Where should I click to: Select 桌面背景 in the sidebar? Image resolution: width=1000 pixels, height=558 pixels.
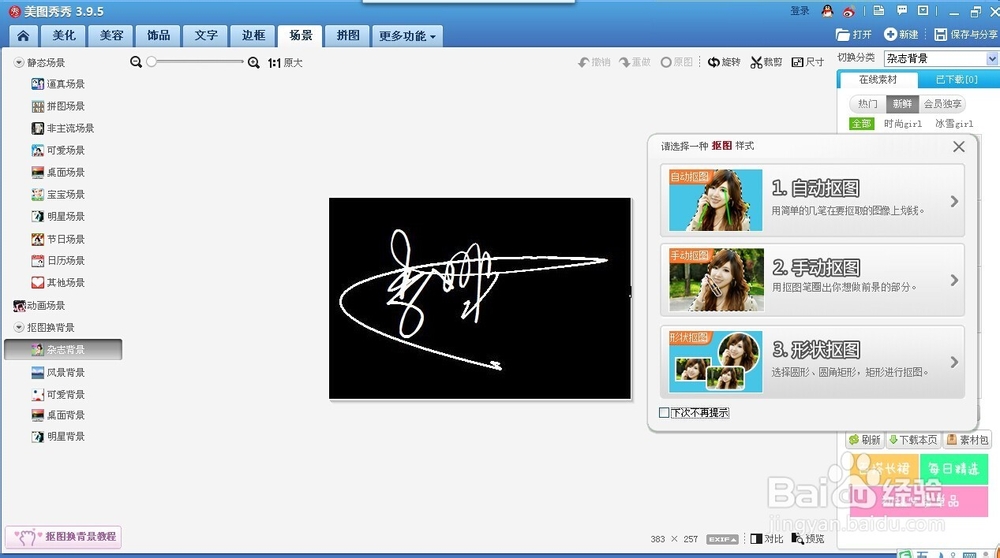pyautogui.click(x=58, y=415)
